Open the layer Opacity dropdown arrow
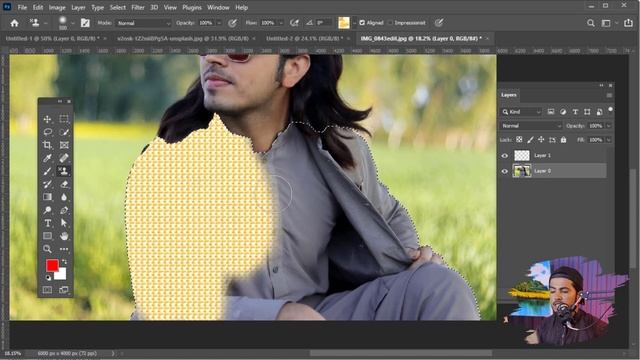 (609, 126)
